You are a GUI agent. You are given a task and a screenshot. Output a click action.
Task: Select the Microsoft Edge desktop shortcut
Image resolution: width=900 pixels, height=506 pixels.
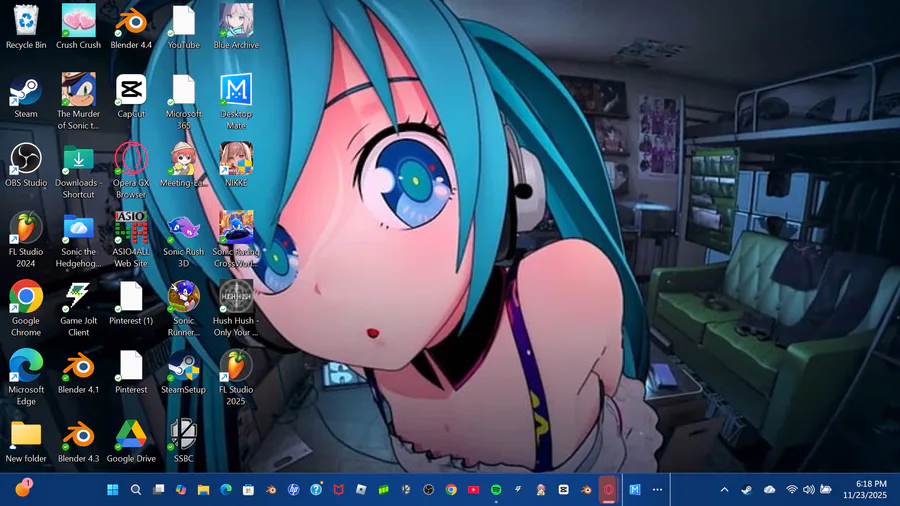tap(26, 377)
